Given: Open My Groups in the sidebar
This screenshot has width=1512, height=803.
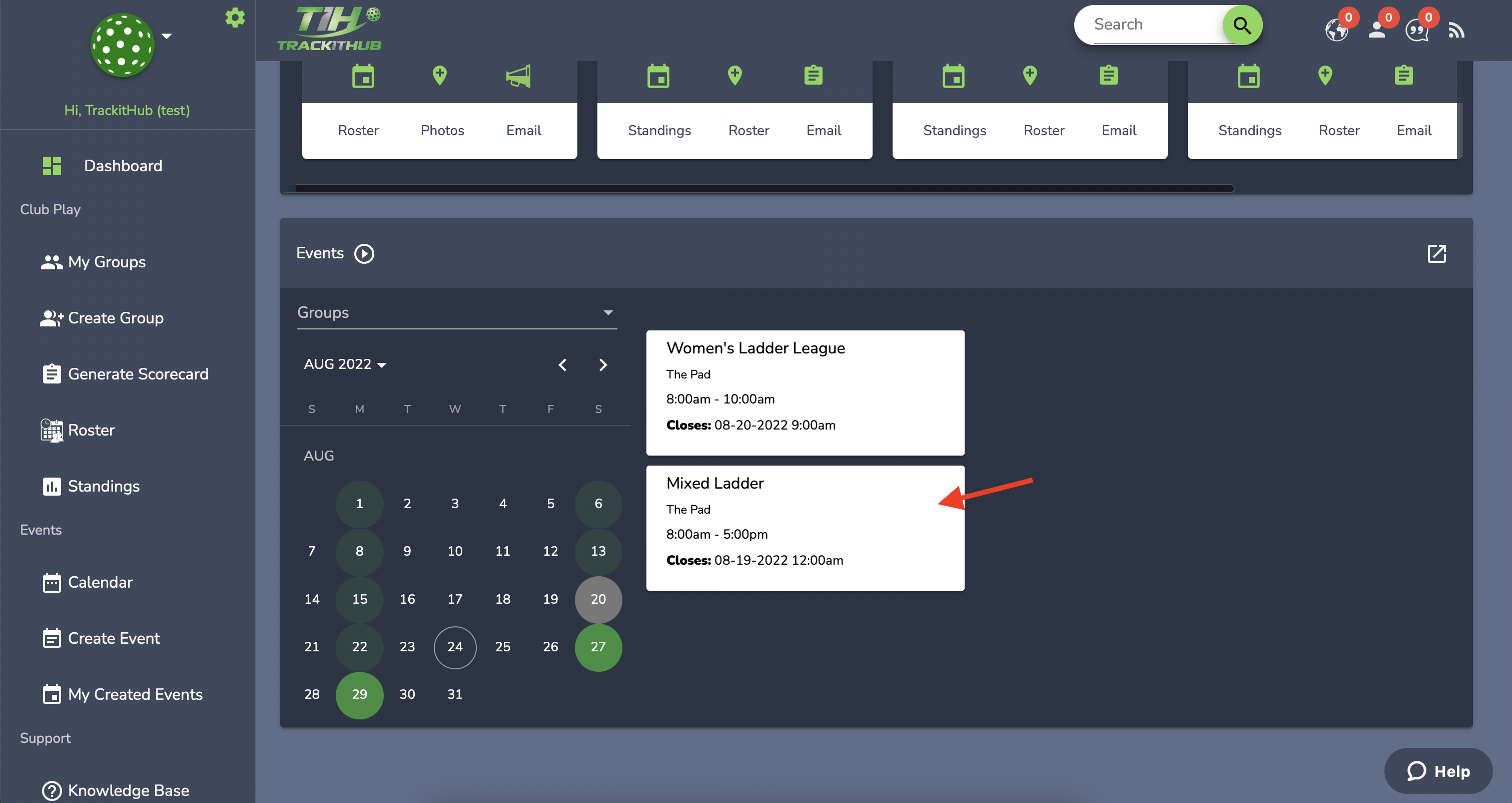Looking at the screenshot, I should click(x=93, y=262).
